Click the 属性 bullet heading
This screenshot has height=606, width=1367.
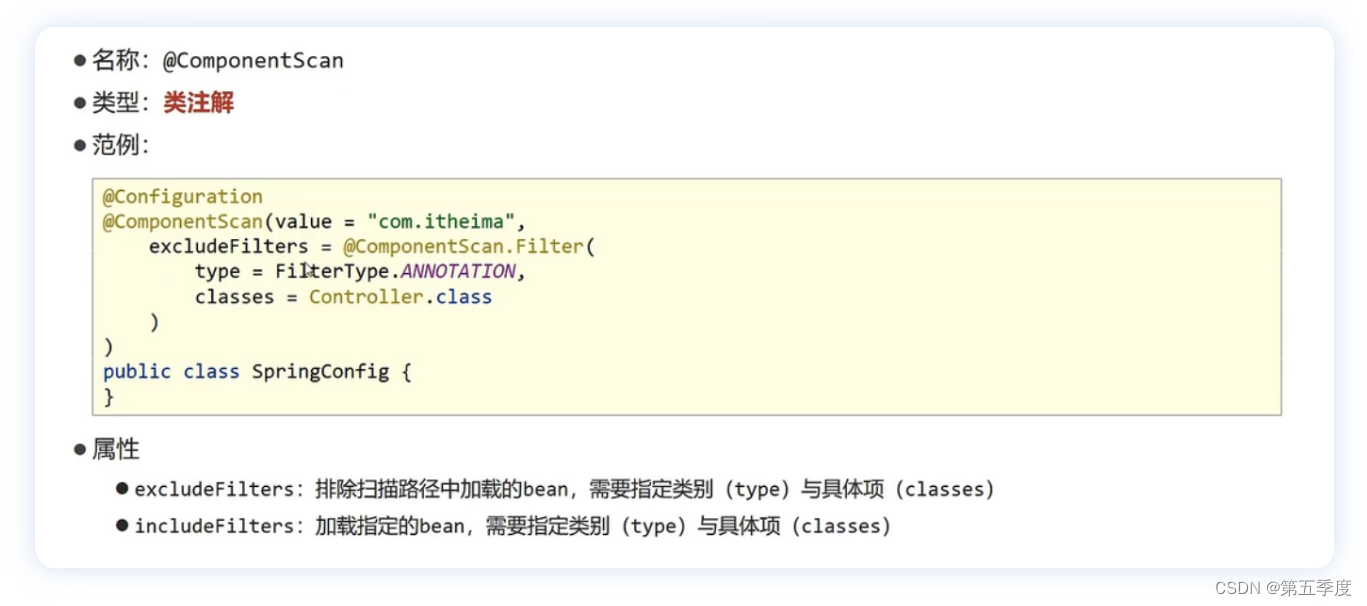[116, 450]
